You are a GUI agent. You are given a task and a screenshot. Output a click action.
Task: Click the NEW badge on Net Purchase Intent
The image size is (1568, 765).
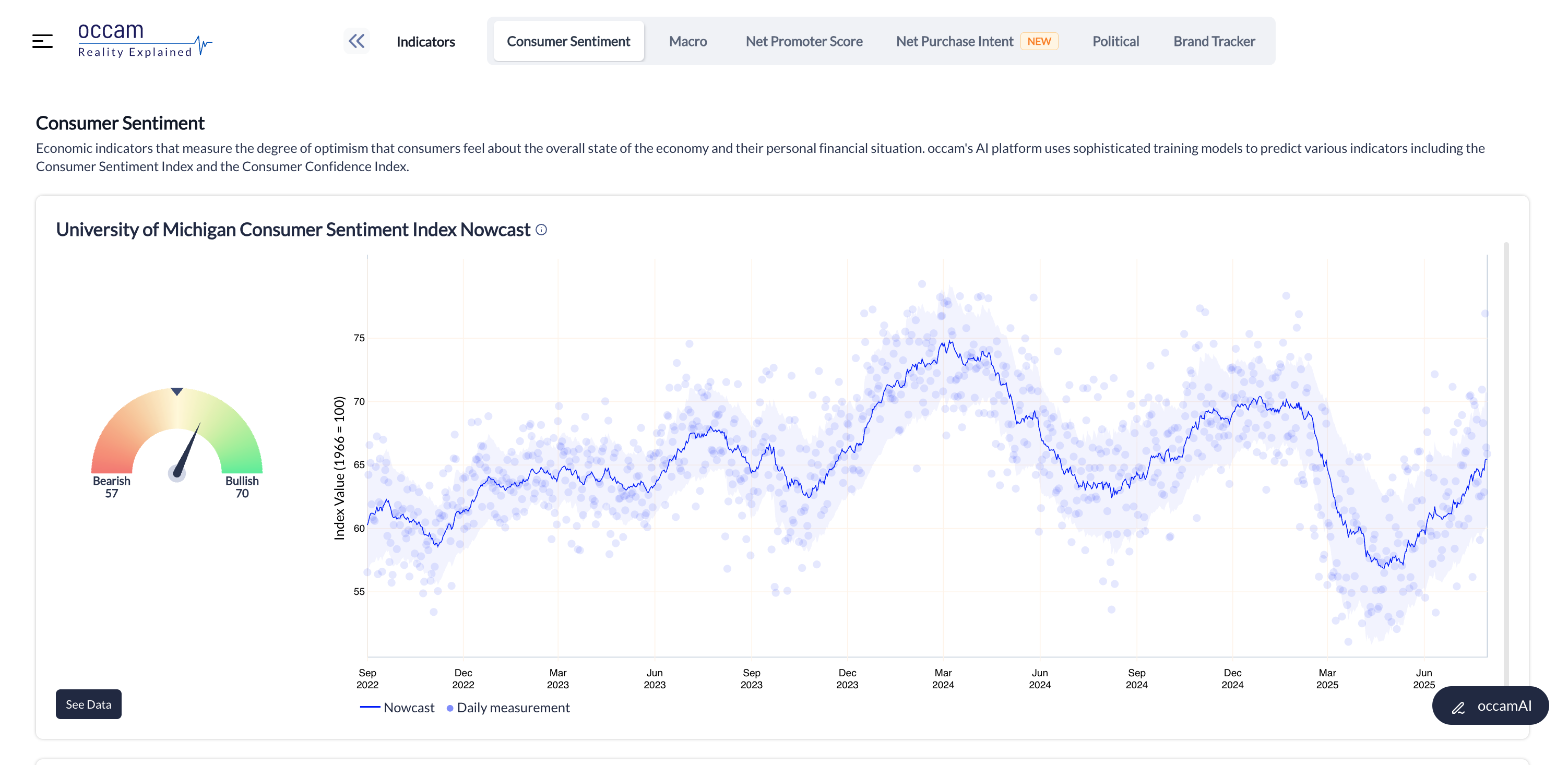[1038, 41]
